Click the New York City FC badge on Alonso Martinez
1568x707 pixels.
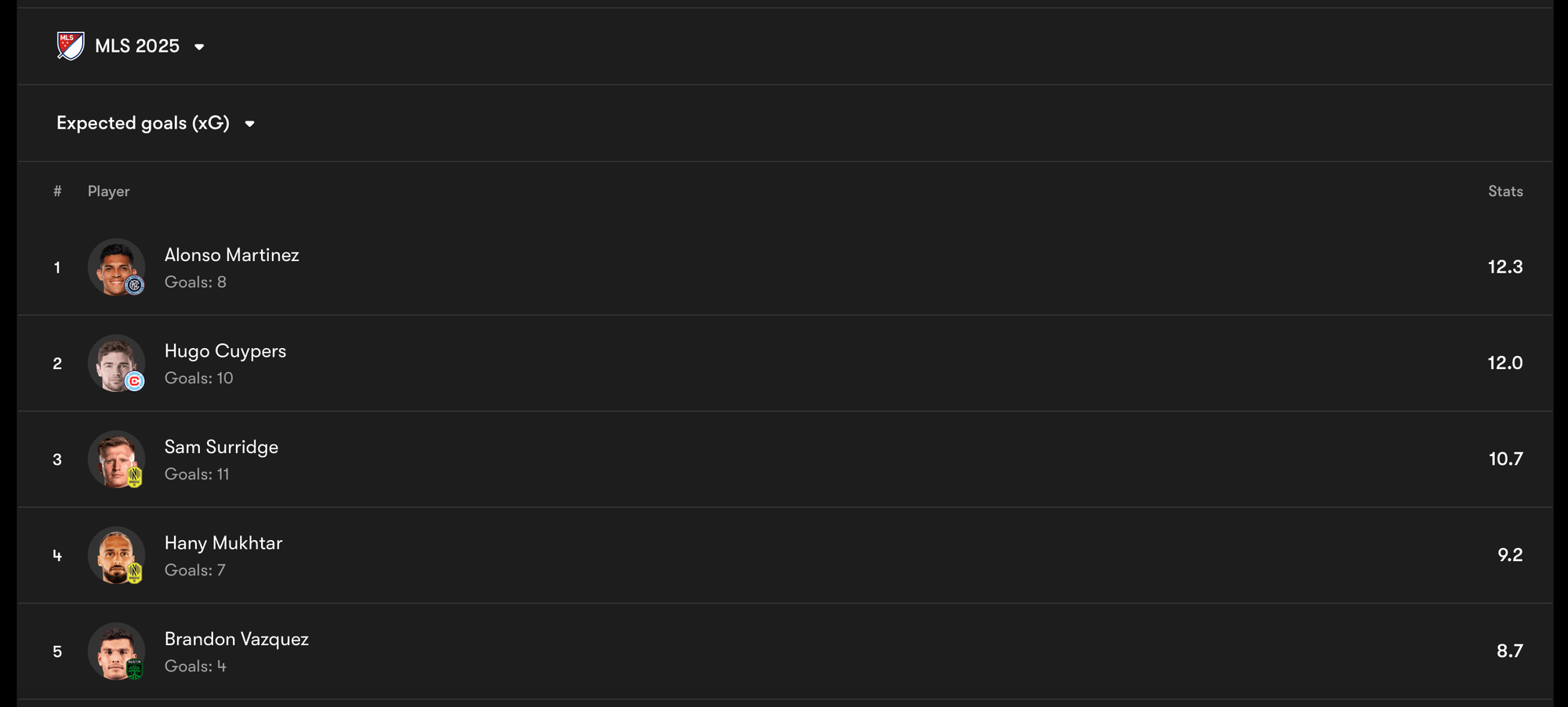point(135,285)
